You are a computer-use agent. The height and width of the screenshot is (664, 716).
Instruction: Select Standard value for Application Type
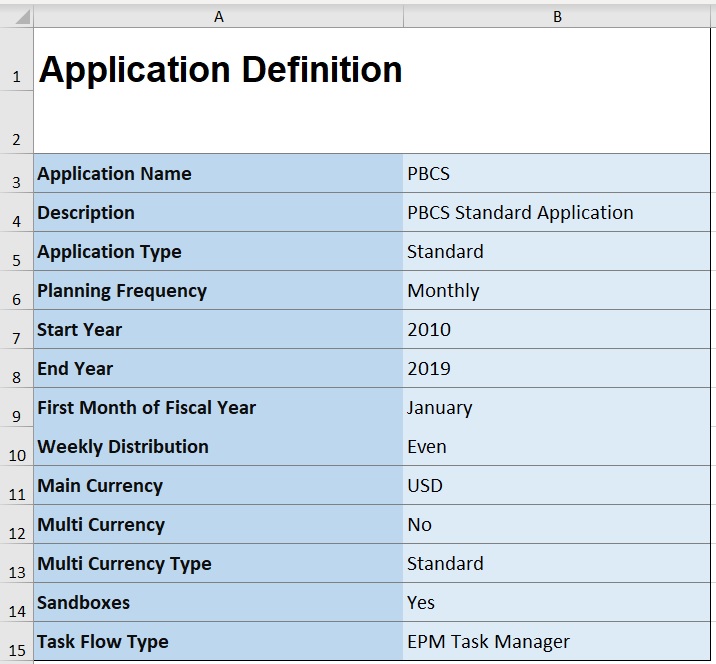click(557, 251)
